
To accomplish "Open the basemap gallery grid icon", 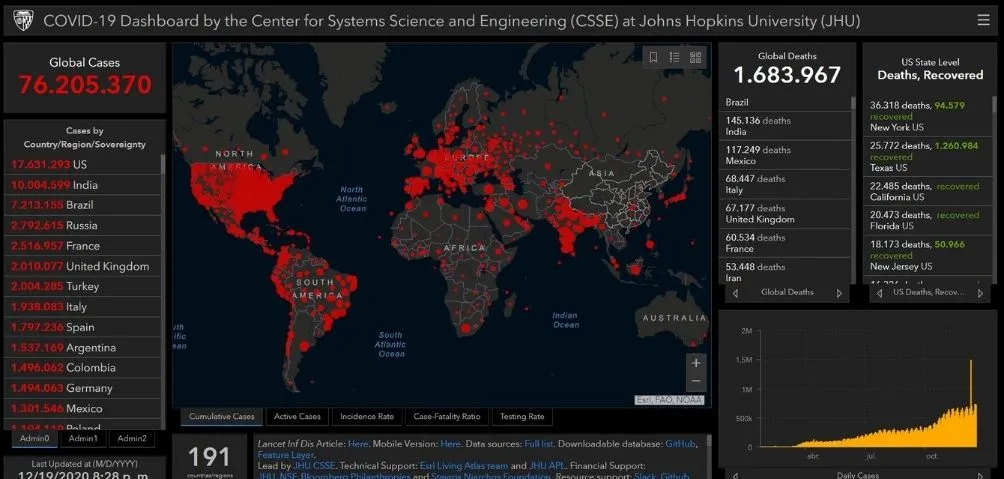I will [x=696, y=57].
